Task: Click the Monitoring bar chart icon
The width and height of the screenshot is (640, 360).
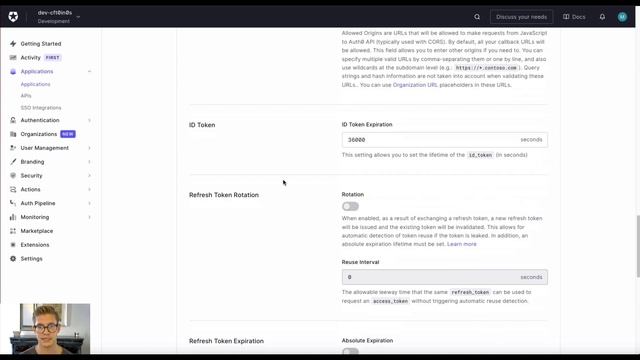Action: pos(13,217)
